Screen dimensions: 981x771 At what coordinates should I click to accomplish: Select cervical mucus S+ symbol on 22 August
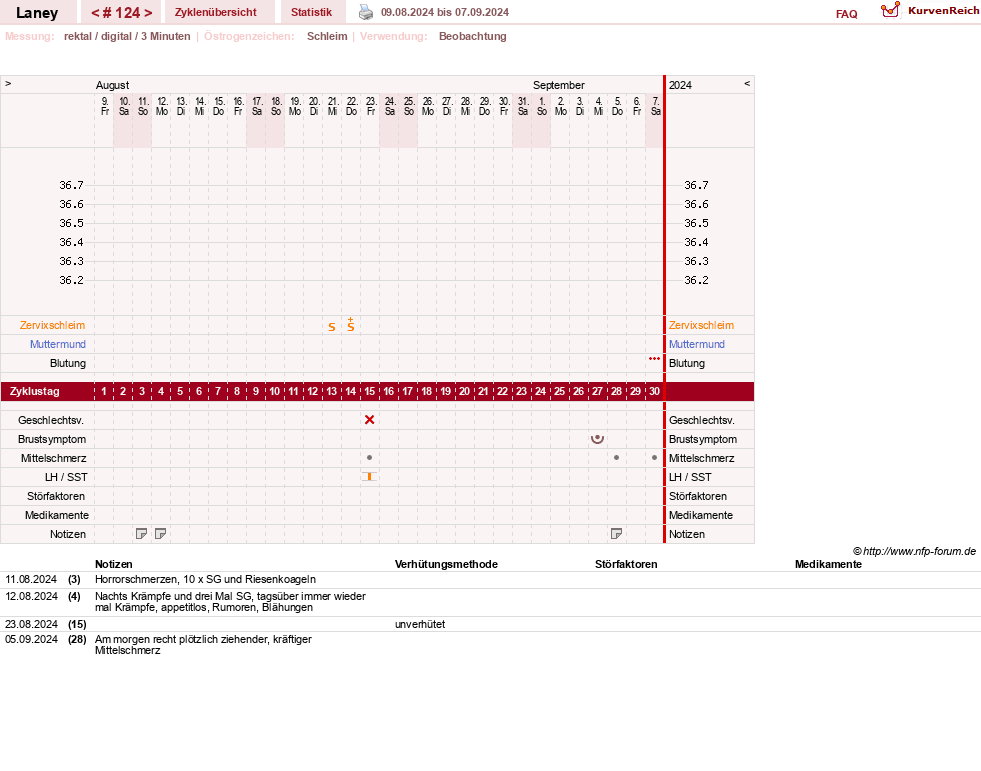pyautogui.click(x=350, y=324)
